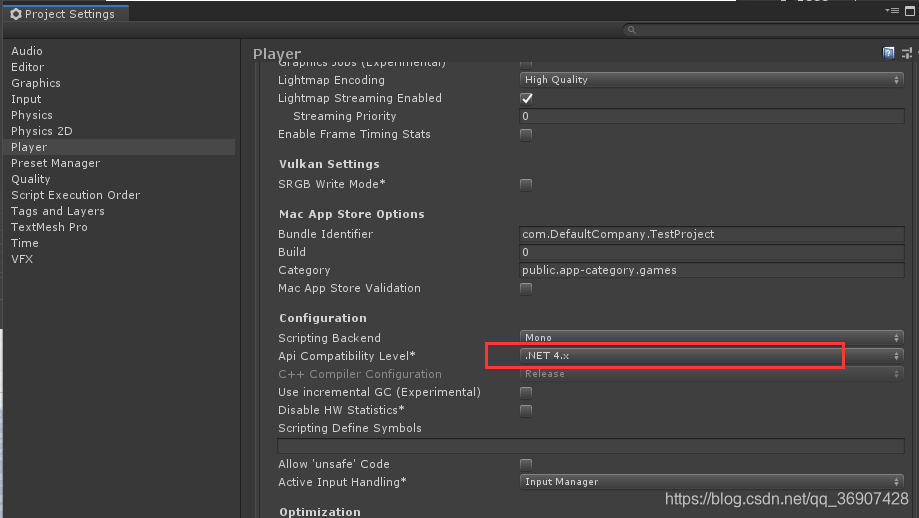This screenshot has width=919, height=518.
Task: Select the Player settings category
Action: coord(120,147)
